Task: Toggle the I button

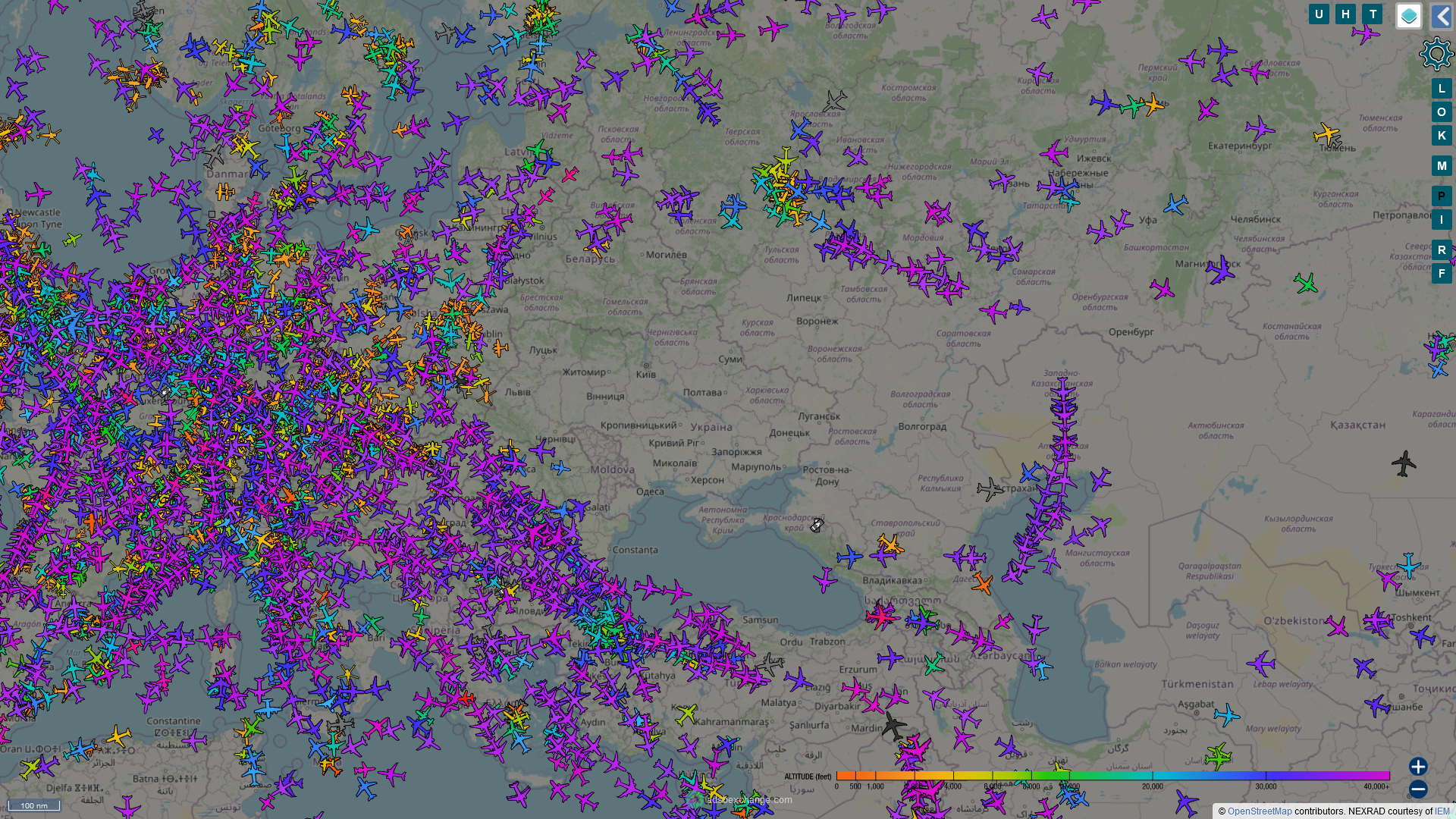Action: [1442, 220]
